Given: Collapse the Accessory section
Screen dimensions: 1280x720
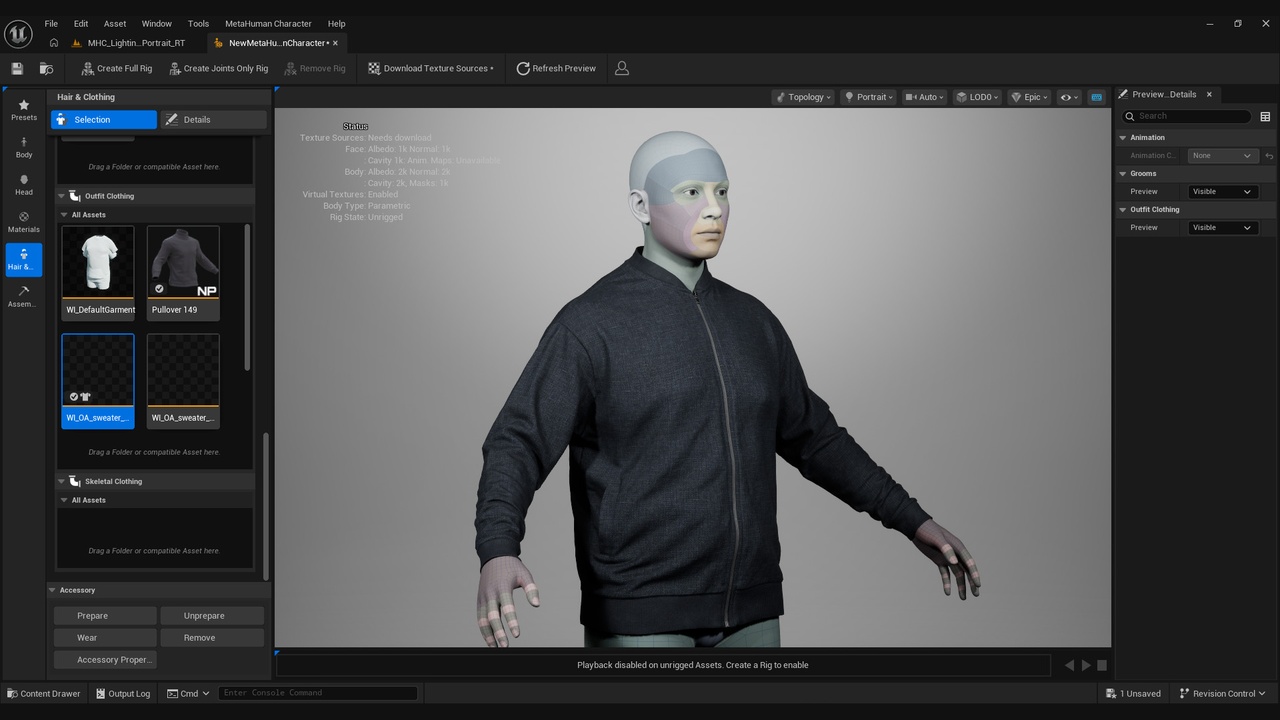Looking at the screenshot, I should click(x=53, y=590).
